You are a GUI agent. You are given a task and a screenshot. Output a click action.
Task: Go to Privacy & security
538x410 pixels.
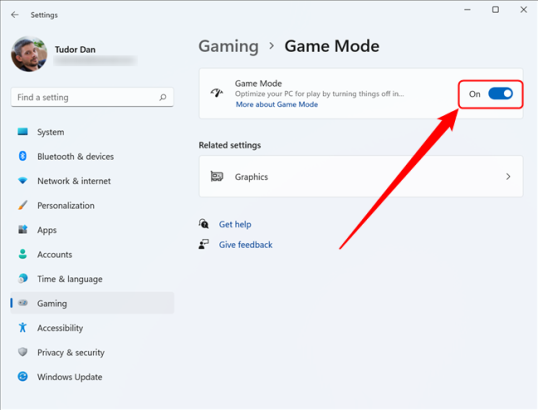pos(92,352)
